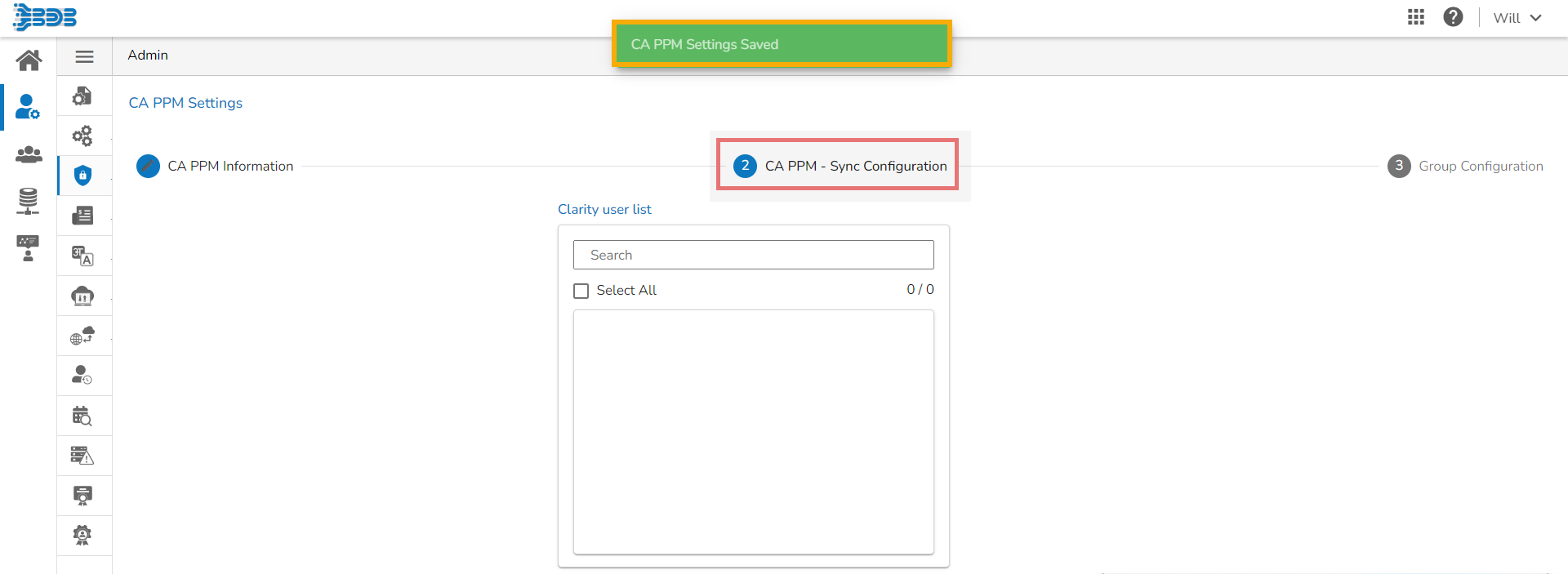Expand the Will user dropdown

click(x=1517, y=18)
